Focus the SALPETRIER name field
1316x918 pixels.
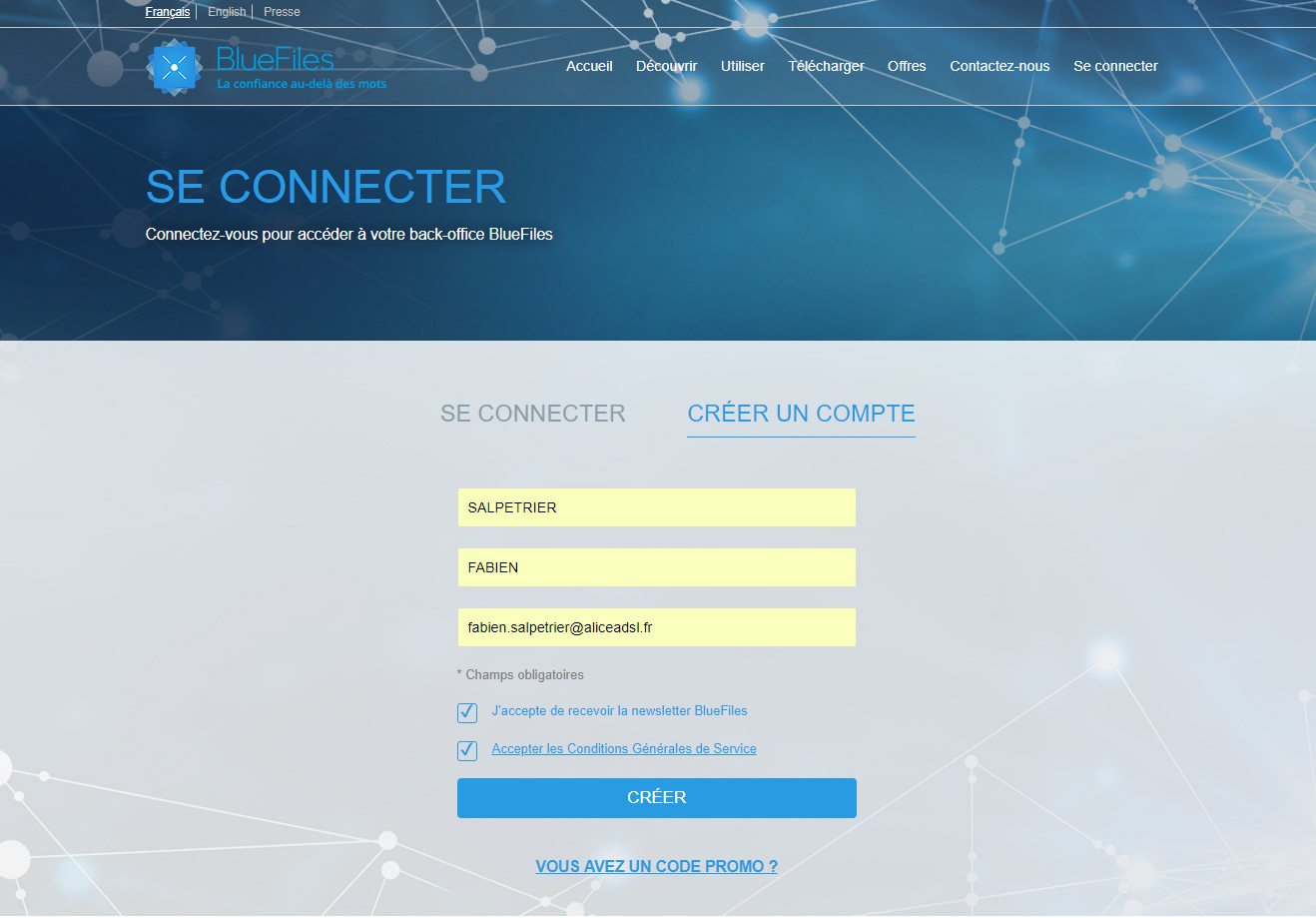coord(657,507)
